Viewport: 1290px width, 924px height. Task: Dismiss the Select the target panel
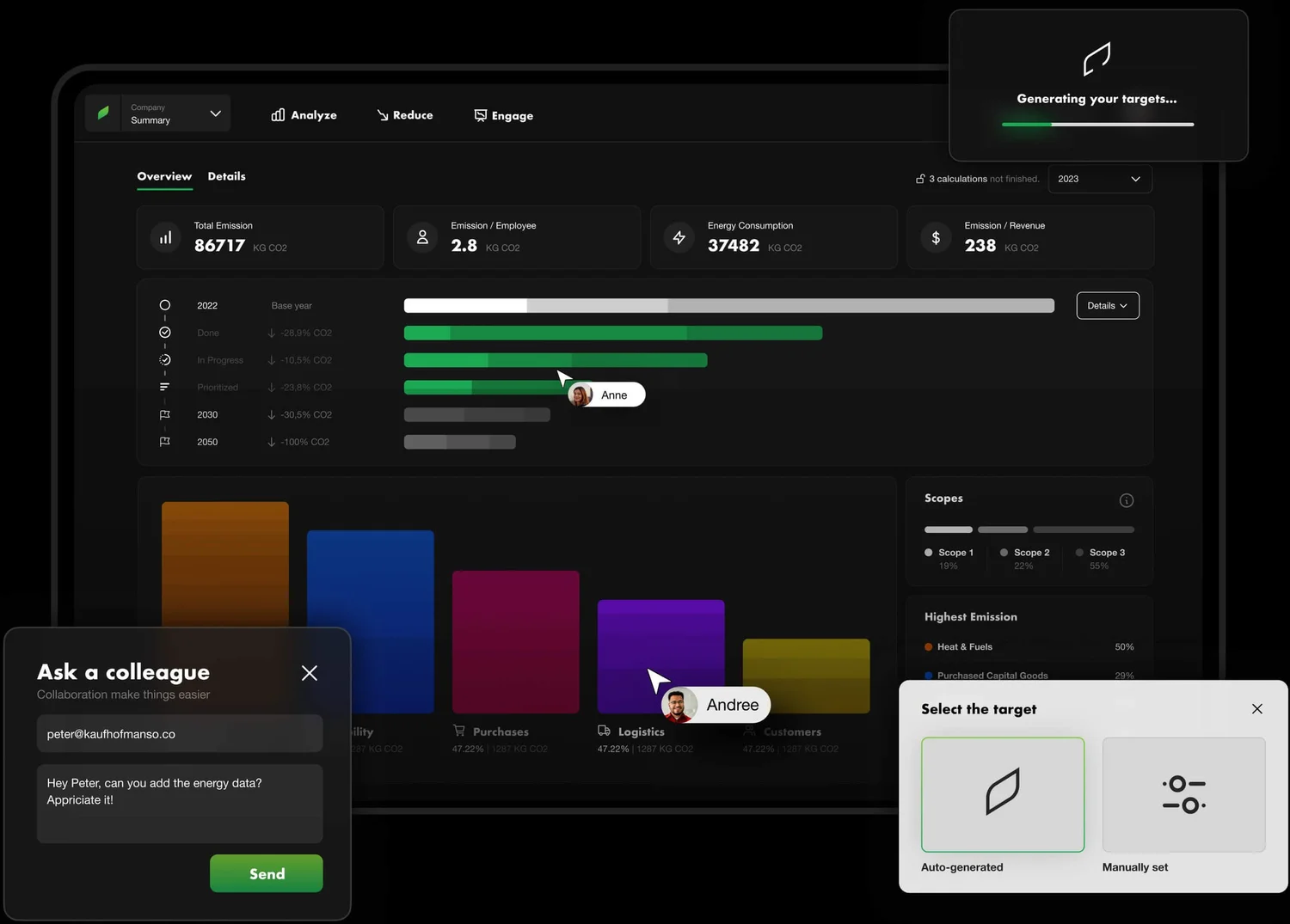(1257, 709)
